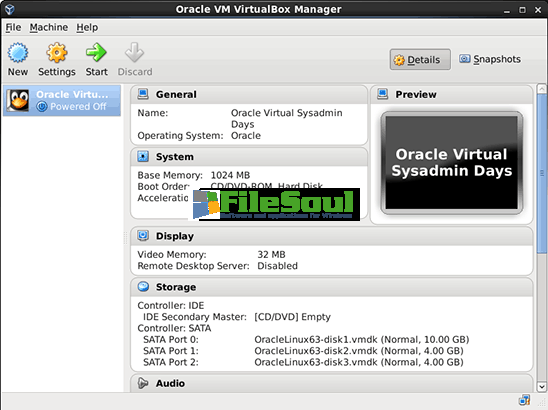Screen dimensions: 548x410
Task: Click the New virtual machine icon
Action: point(18,53)
